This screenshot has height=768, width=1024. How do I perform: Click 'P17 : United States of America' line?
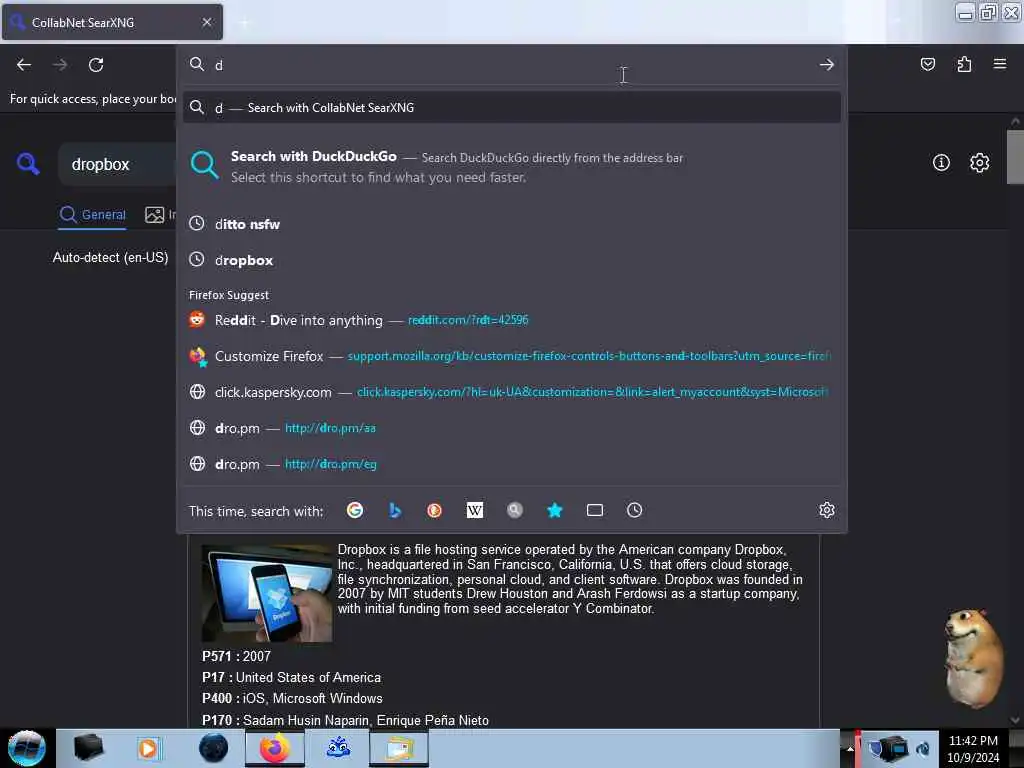pyautogui.click(x=291, y=677)
